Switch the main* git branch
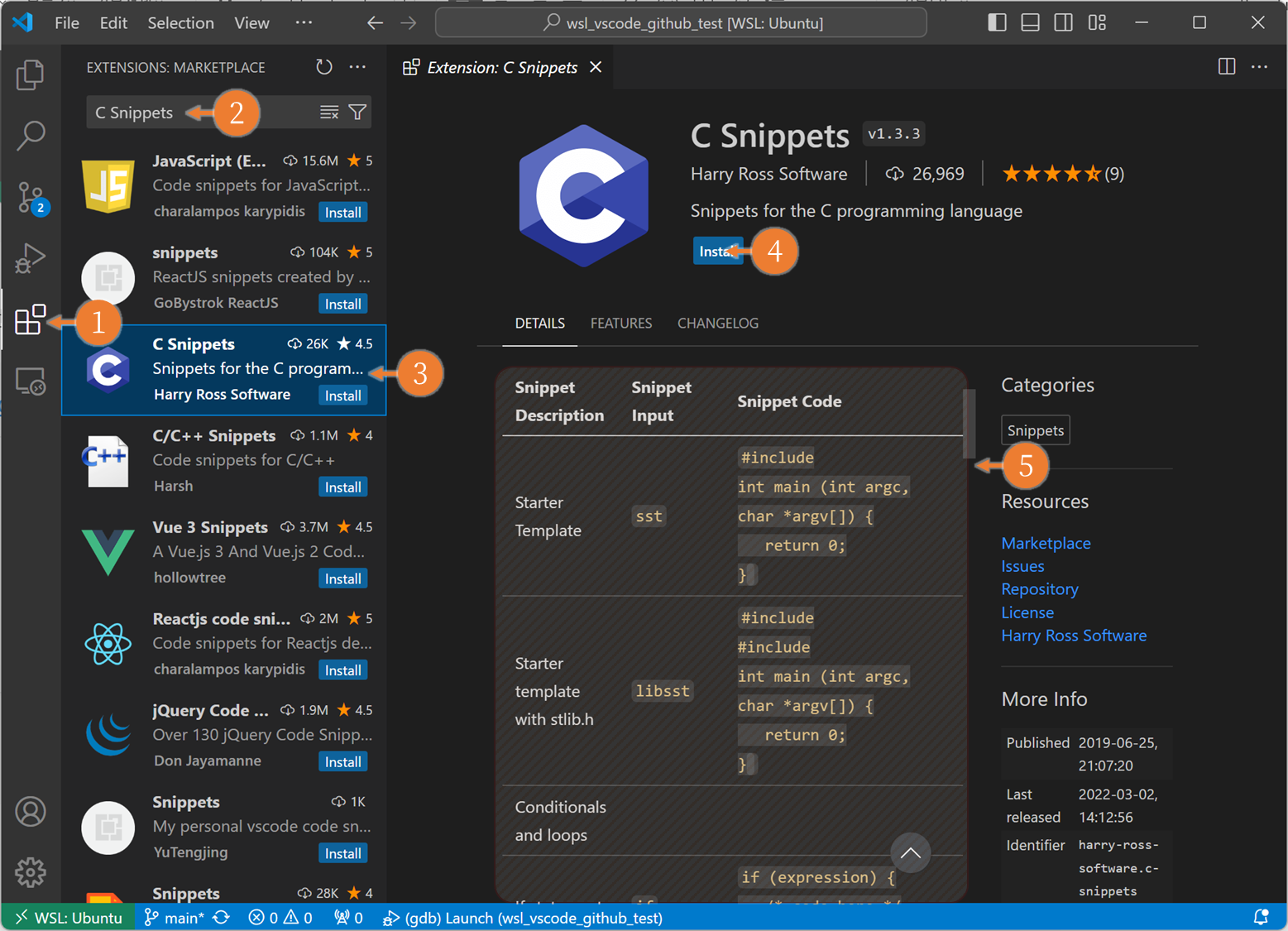 coord(174,918)
